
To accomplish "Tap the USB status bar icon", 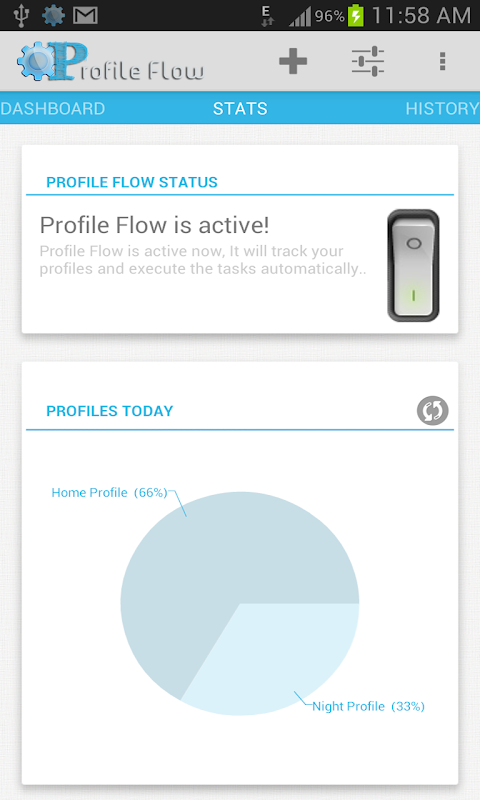I will [21, 15].
